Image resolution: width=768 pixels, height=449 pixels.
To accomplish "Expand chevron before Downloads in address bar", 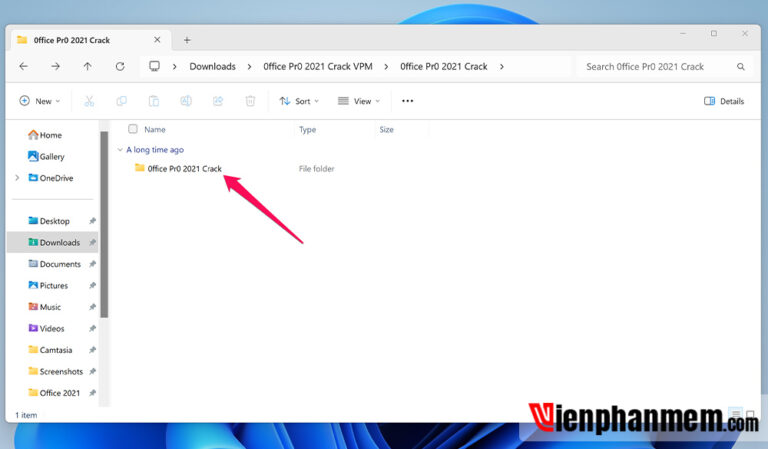I will click(174, 67).
